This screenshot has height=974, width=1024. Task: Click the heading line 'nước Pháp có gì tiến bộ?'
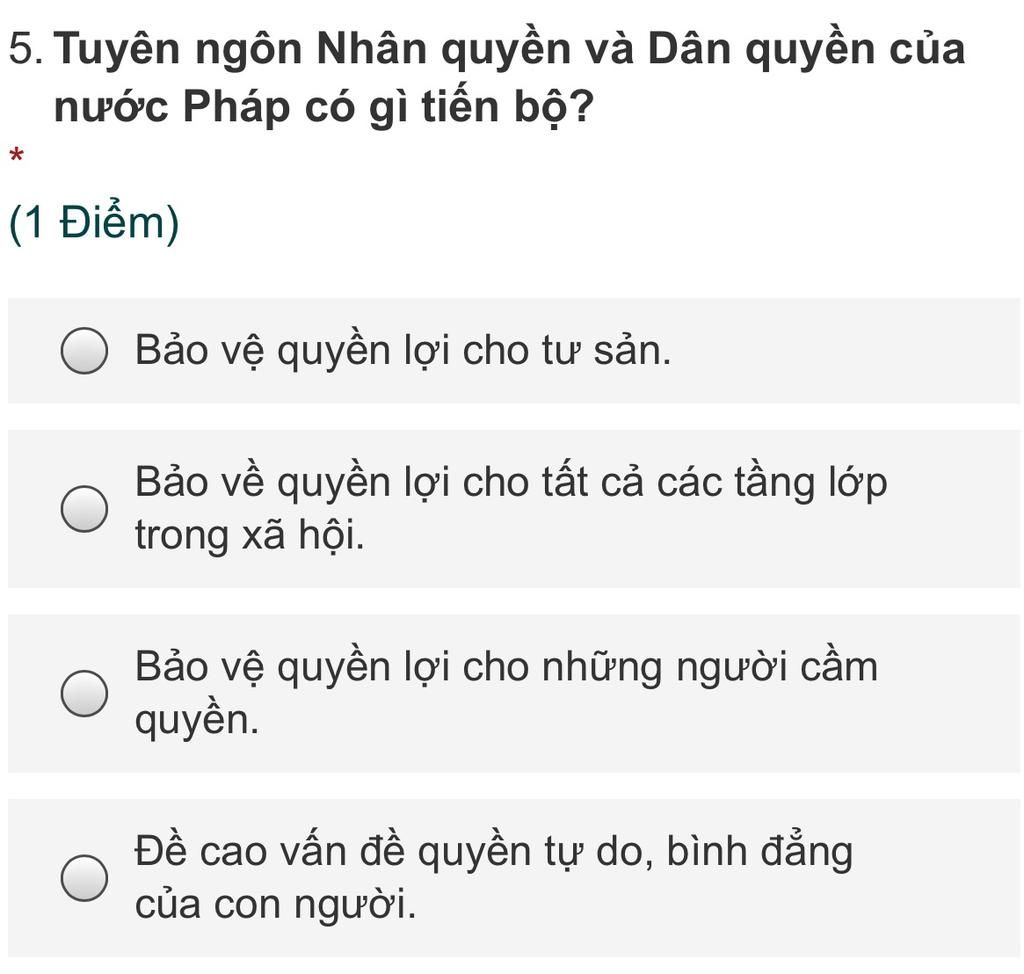point(320,106)
